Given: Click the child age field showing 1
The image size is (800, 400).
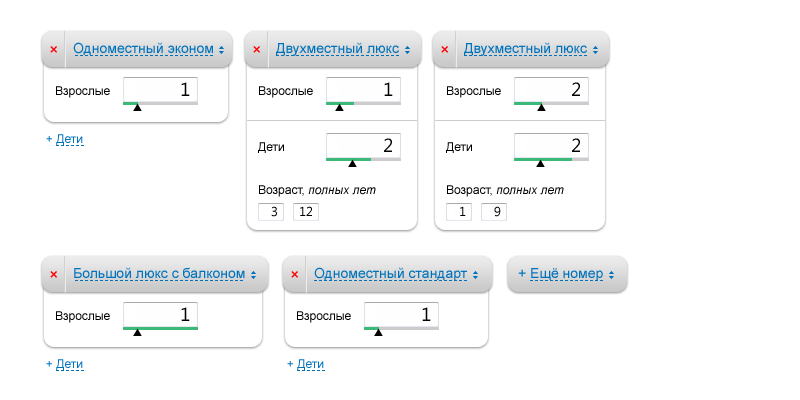Looking at the screenshot, I should point(459,212).
